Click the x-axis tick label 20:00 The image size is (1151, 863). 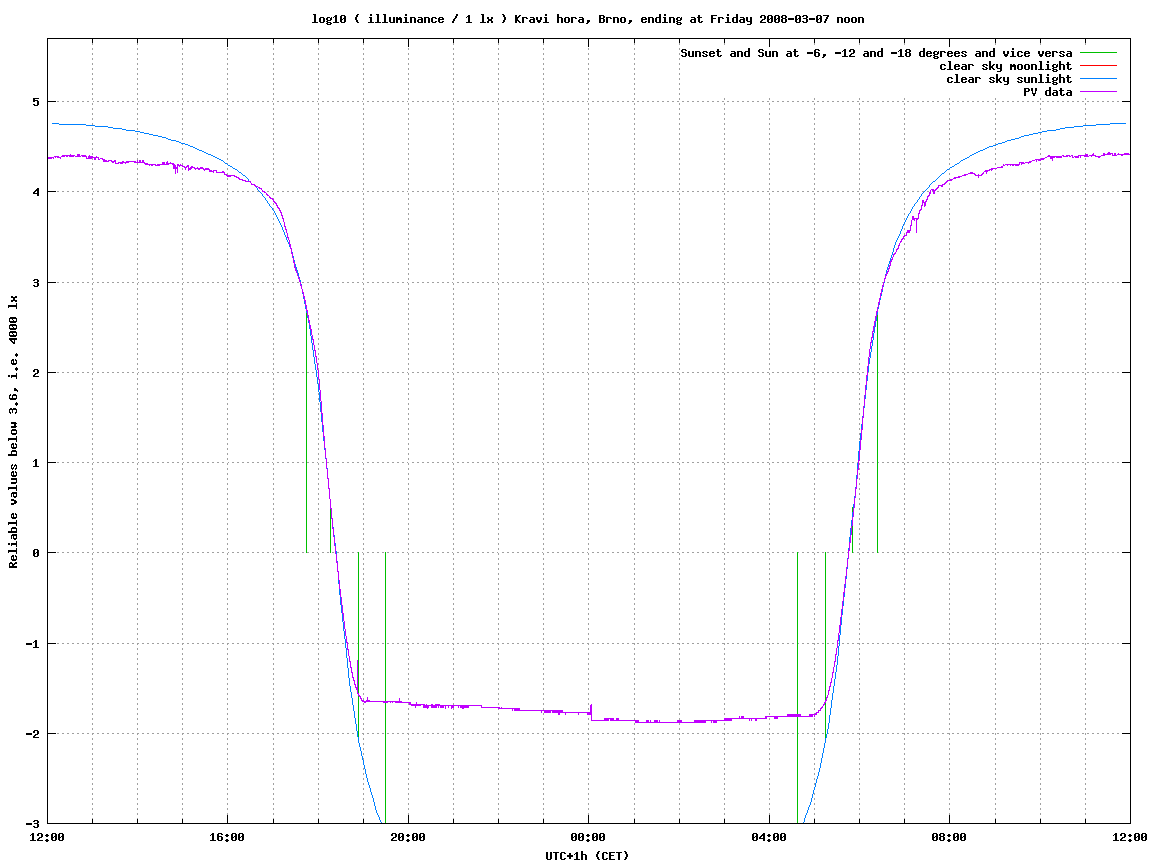point(408,837)
